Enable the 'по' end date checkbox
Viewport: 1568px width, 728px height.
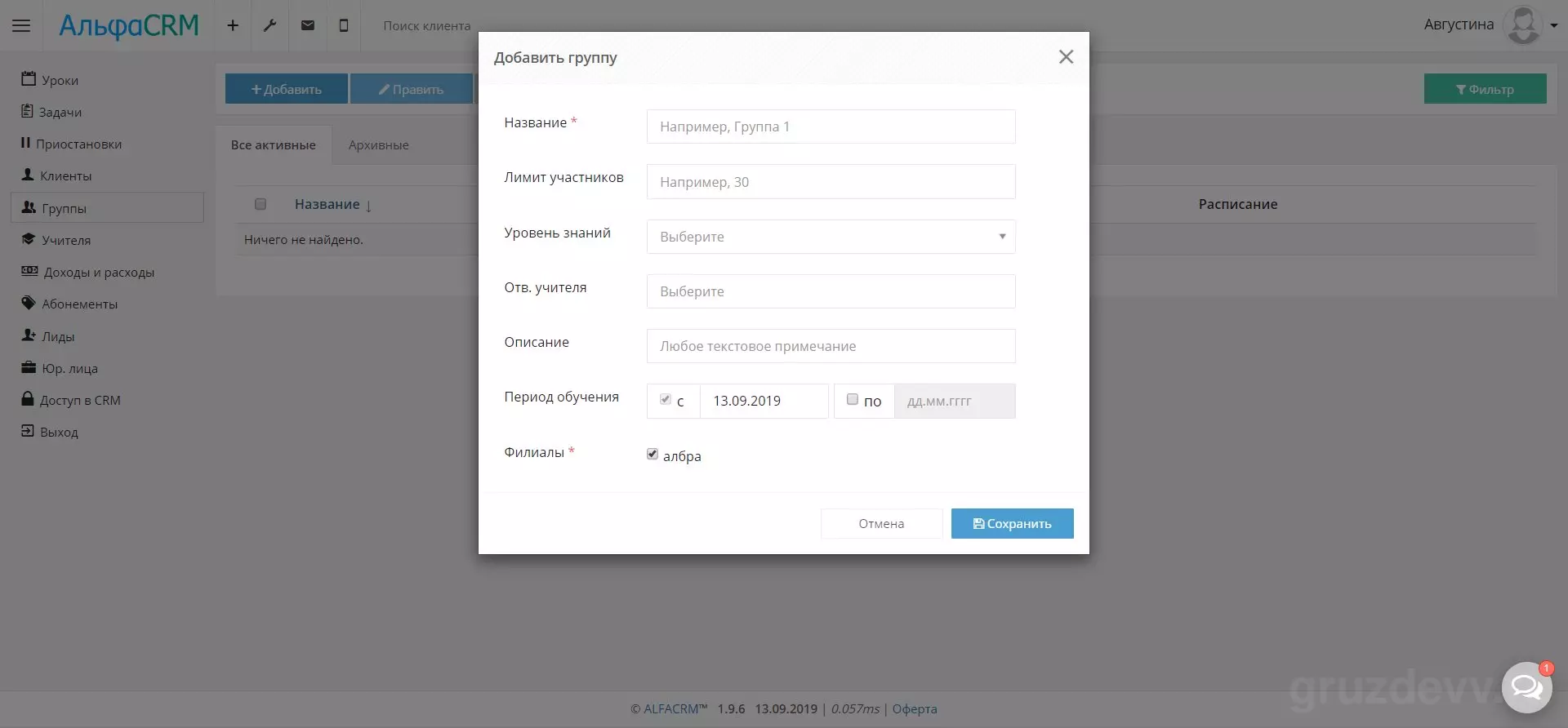tap(853, 399)
